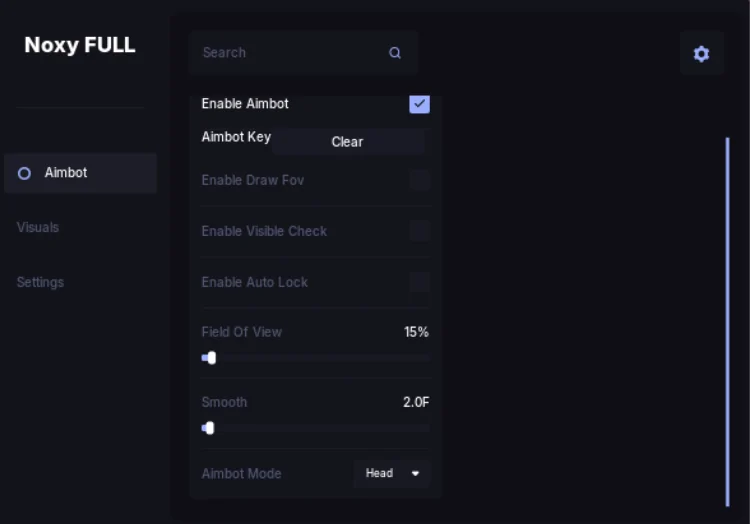Click the Field Of View slider handle
750x524 pixels.
click(x=211, y=358)
